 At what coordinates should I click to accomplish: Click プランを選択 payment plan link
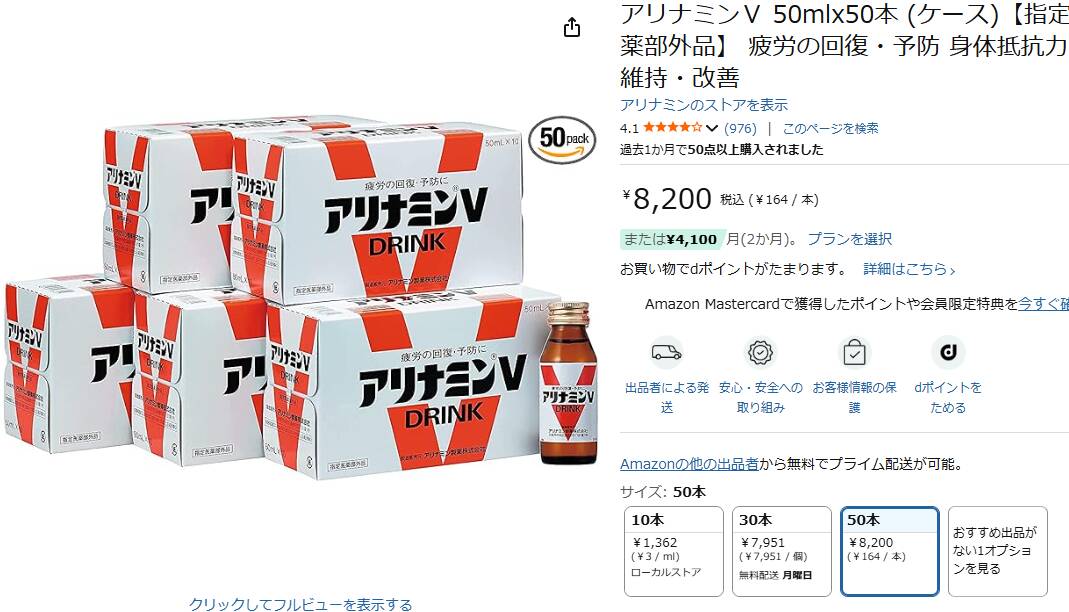849,239
